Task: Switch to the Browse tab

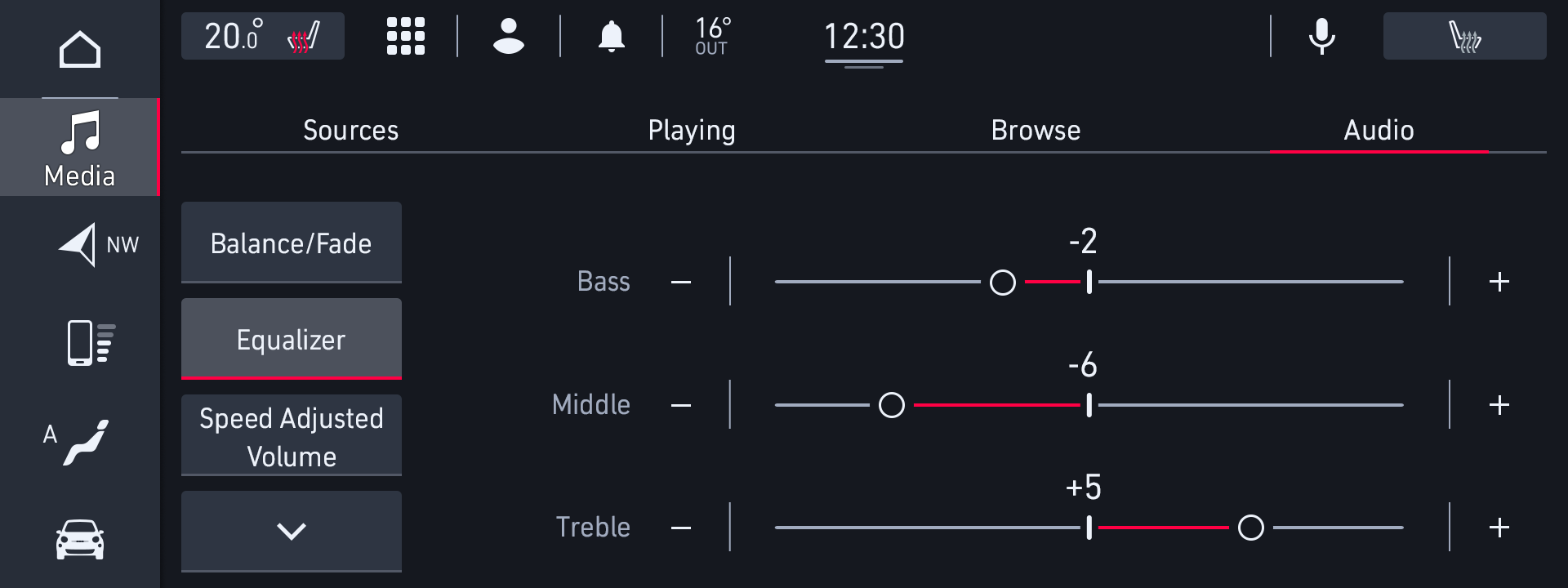Action: [1036, 131]
